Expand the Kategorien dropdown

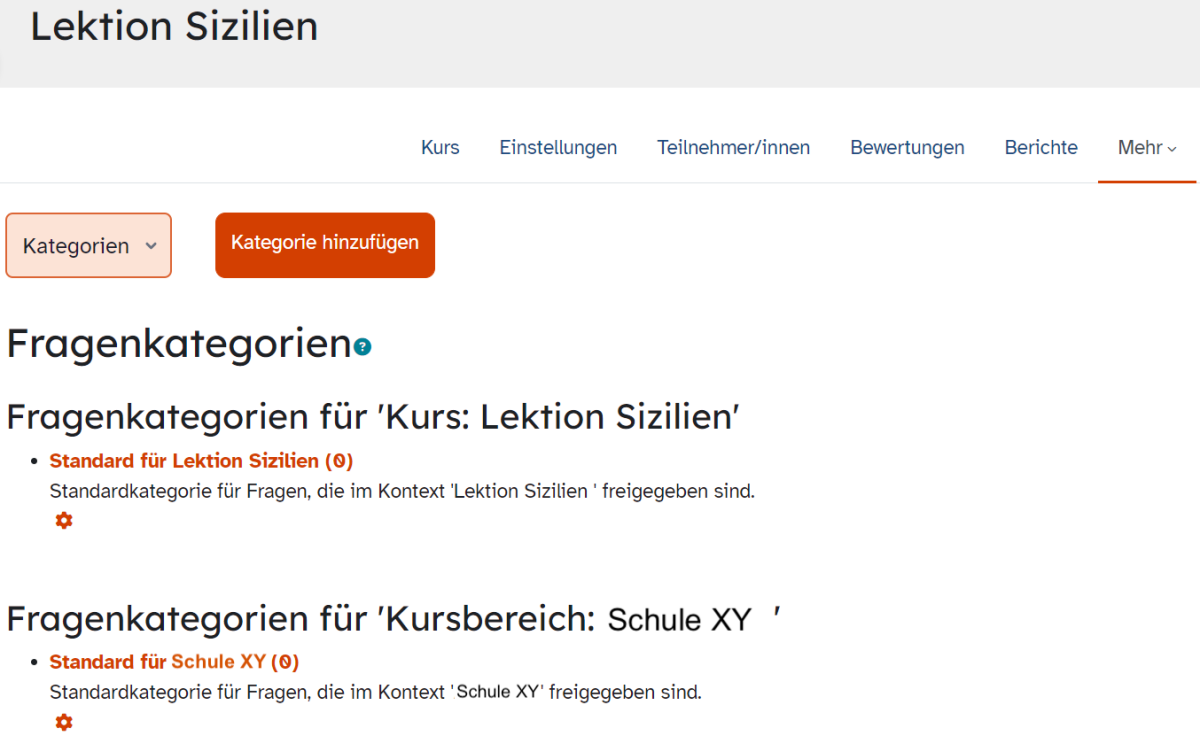[x=89, y=245]
